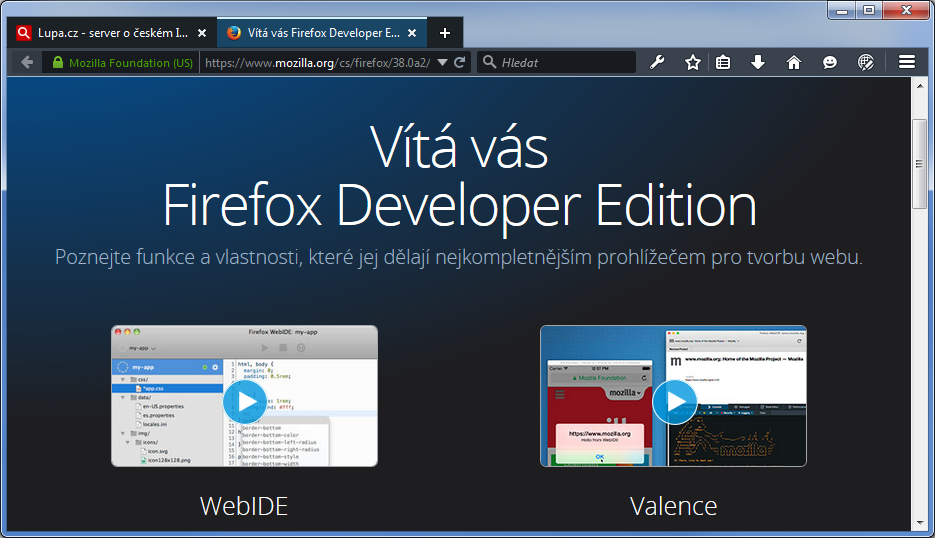Select the Vítá vás Firefox Developer tab
Screen dimensions: 935x538
pyautogui.click(x=322, y=33)
